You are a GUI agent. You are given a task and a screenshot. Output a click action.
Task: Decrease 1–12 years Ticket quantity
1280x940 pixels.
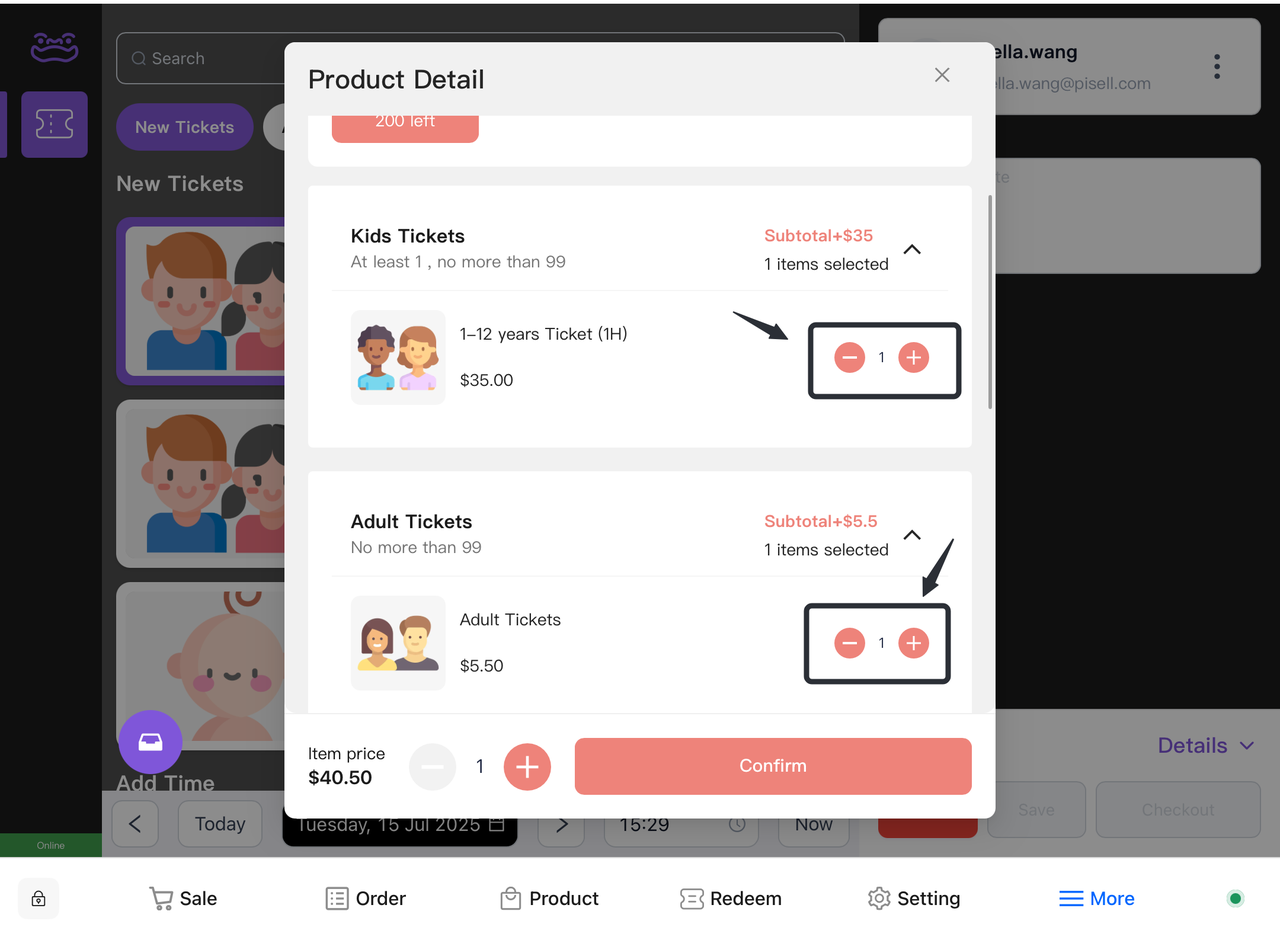pos(849,357)
